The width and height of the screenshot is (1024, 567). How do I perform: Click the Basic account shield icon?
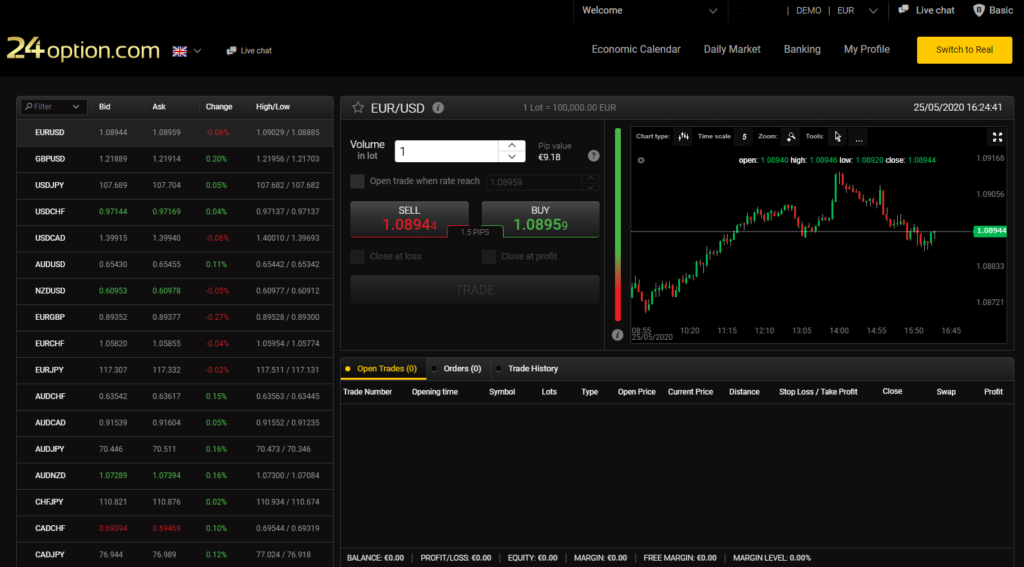point(978,10)
